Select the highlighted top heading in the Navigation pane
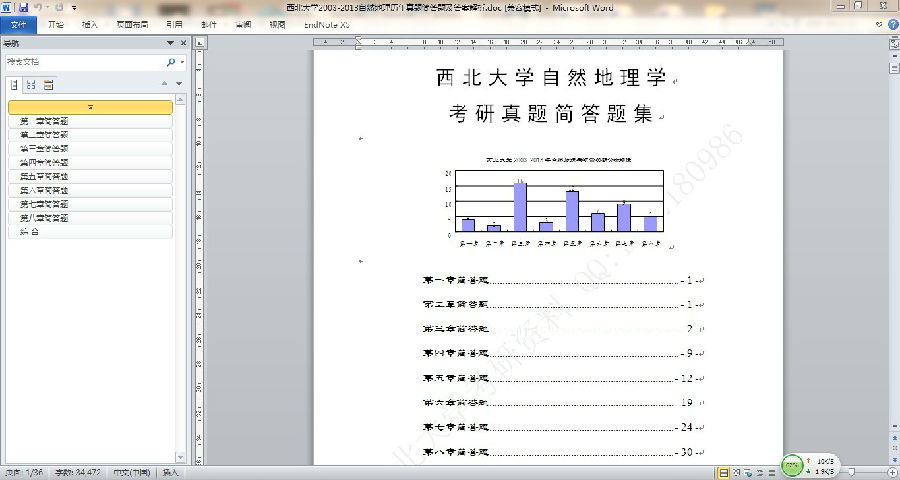This screenshot has width=900, height=480. (90, 107)
